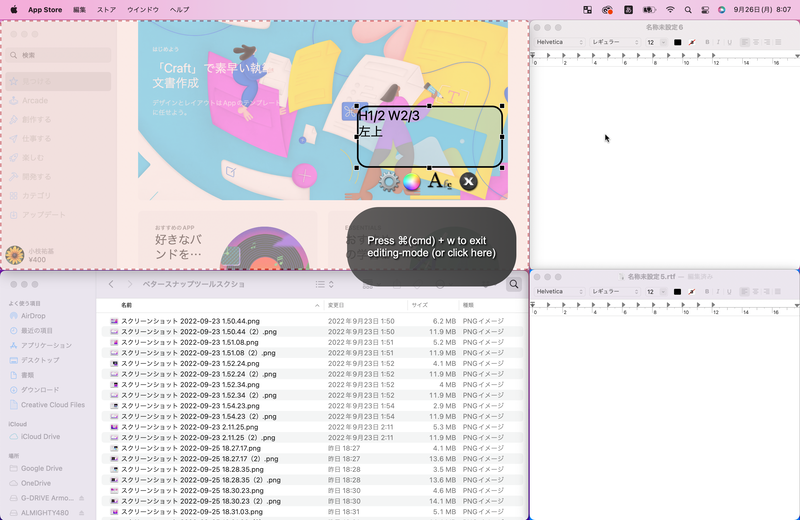The image size is (800, 520).
Task: Open アプリケーション in the Finder sidebar
Action: coord(48,345)
